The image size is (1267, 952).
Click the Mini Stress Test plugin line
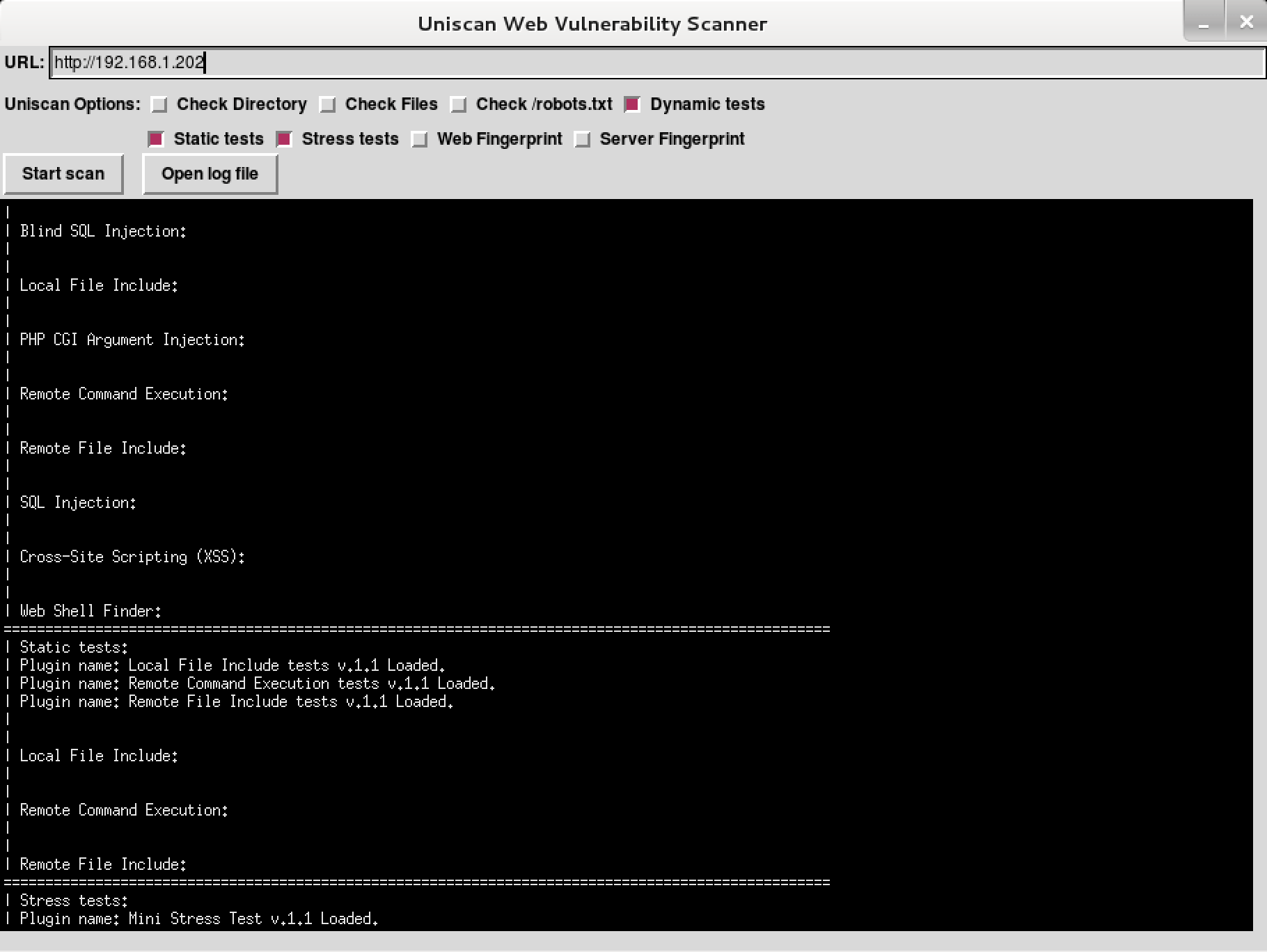tap(198, 919)
